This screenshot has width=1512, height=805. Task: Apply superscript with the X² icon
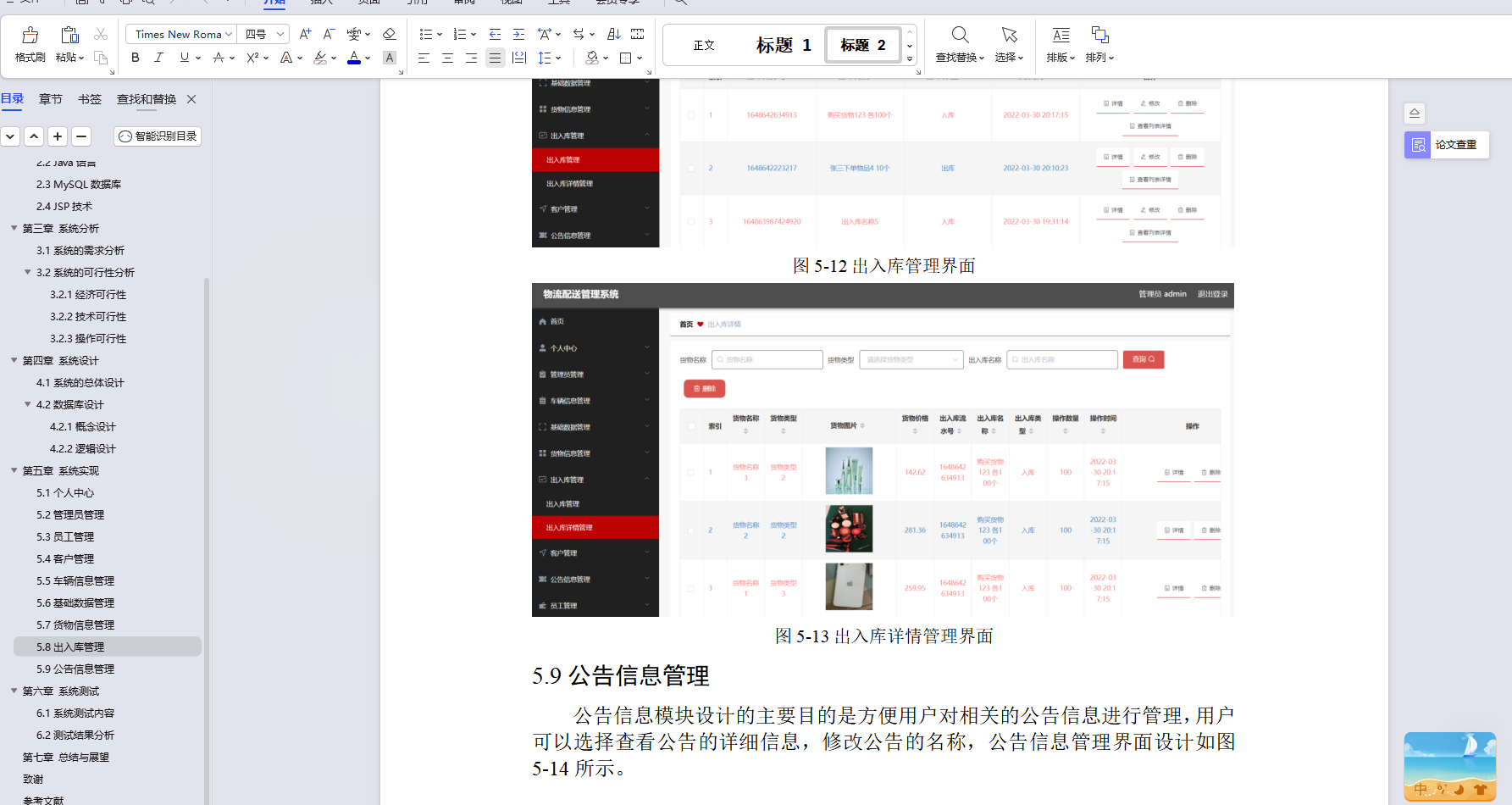point(252,58)
